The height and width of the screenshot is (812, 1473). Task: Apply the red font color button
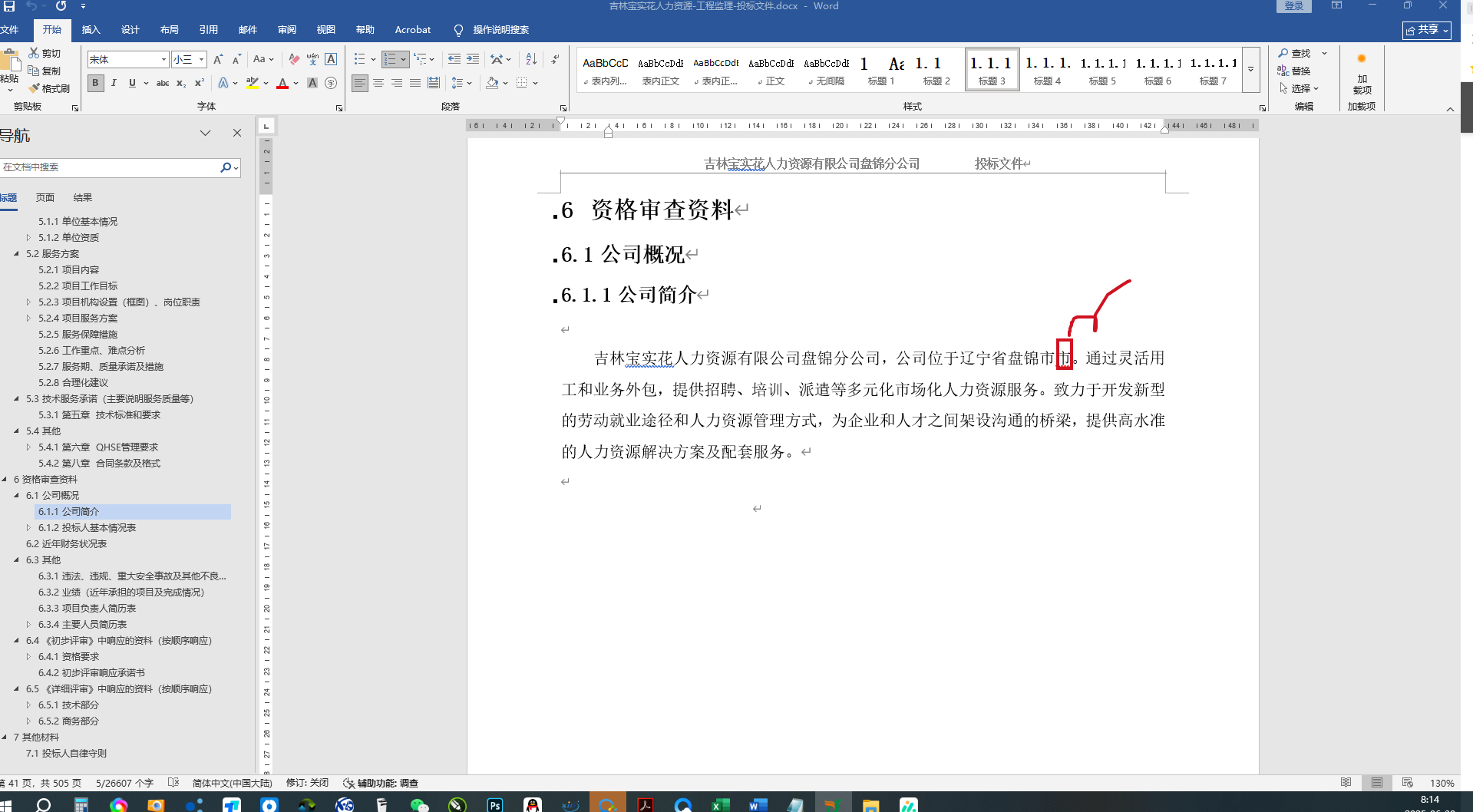coord(282,83)
